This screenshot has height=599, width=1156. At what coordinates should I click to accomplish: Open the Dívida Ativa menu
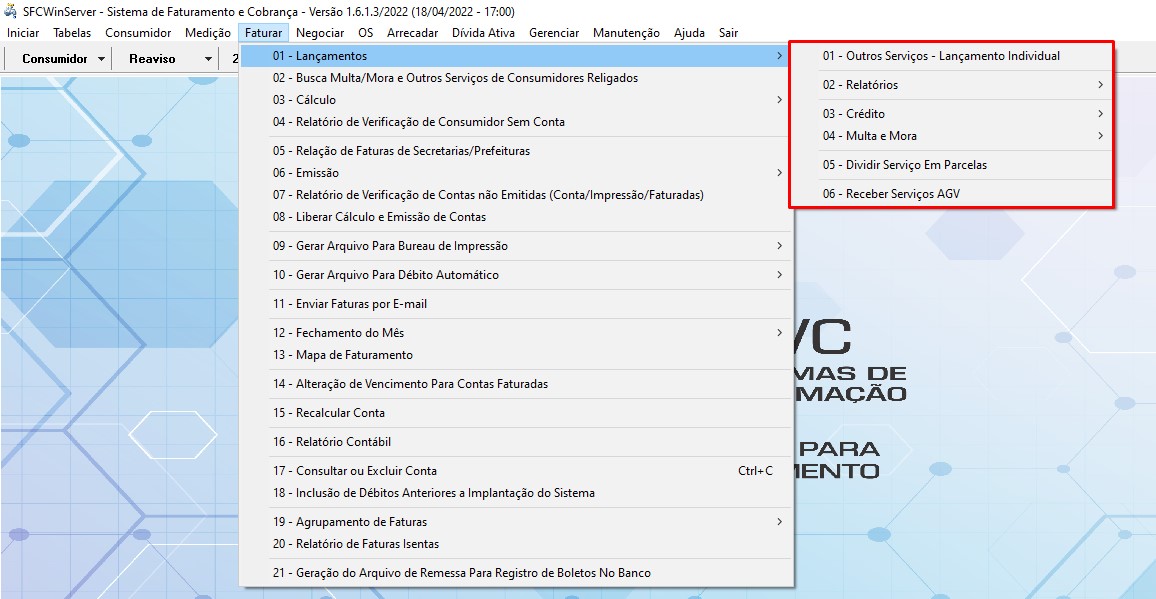click(483, 33)
